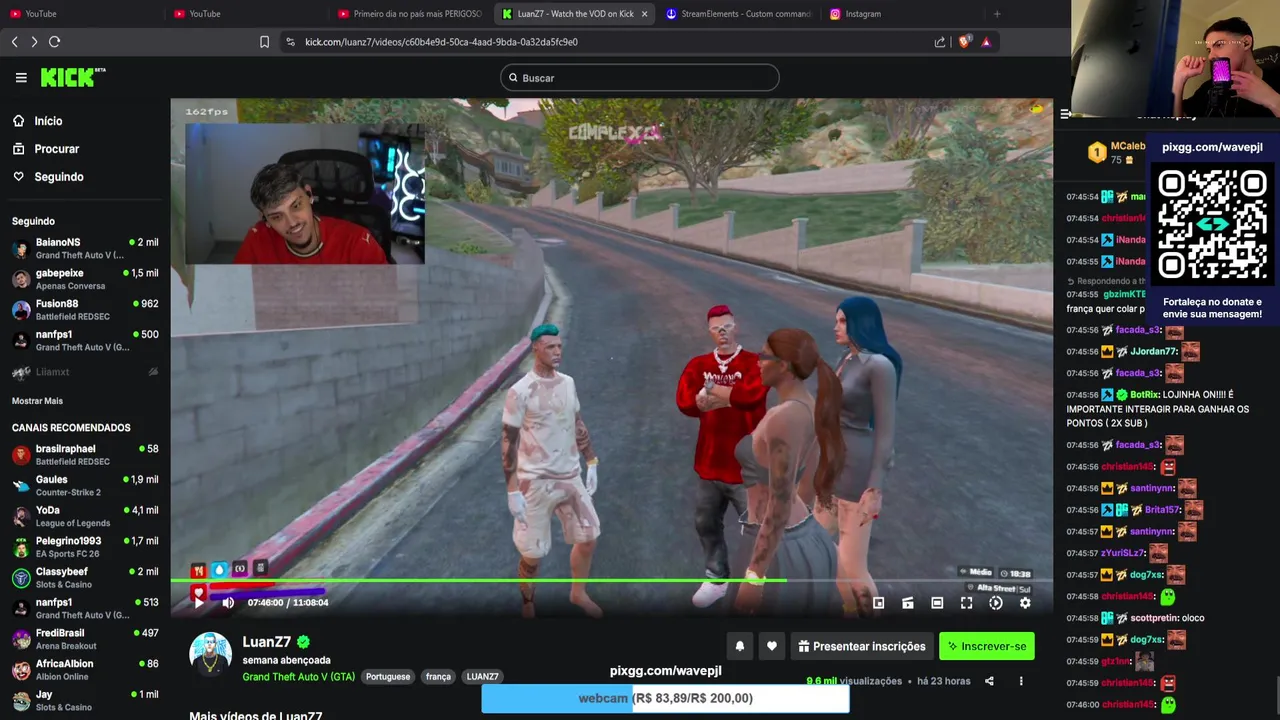The height and width of the screenshot is (720, 1280).
Task: Mute the video volume
Action: (x=228, y=602)
